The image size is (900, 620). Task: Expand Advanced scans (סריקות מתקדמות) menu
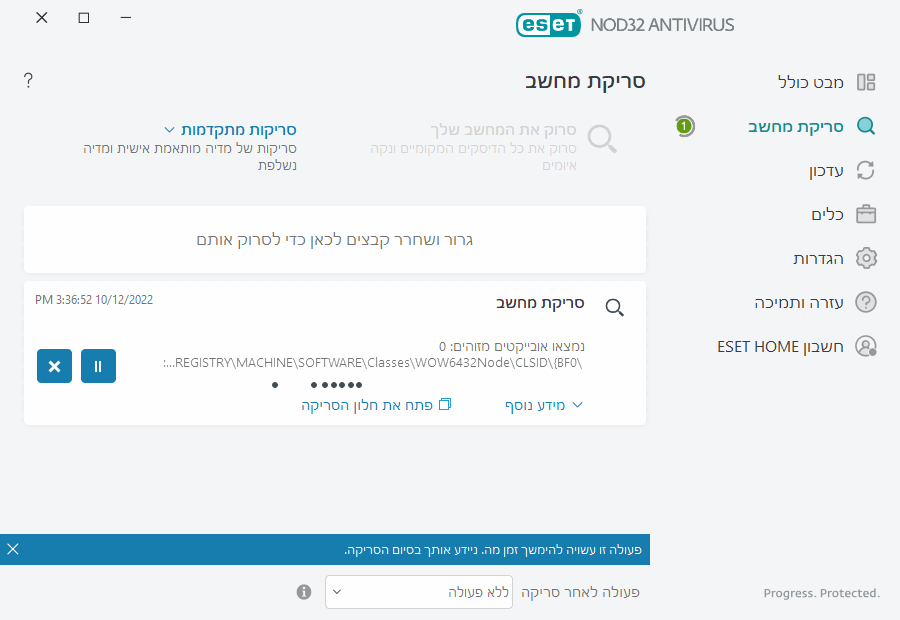click(230, 130)
